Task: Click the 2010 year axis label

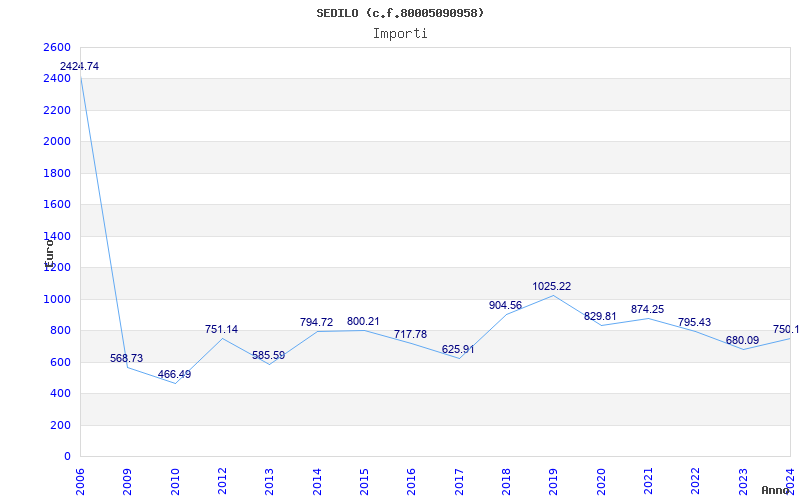Action: pos(175,482)
